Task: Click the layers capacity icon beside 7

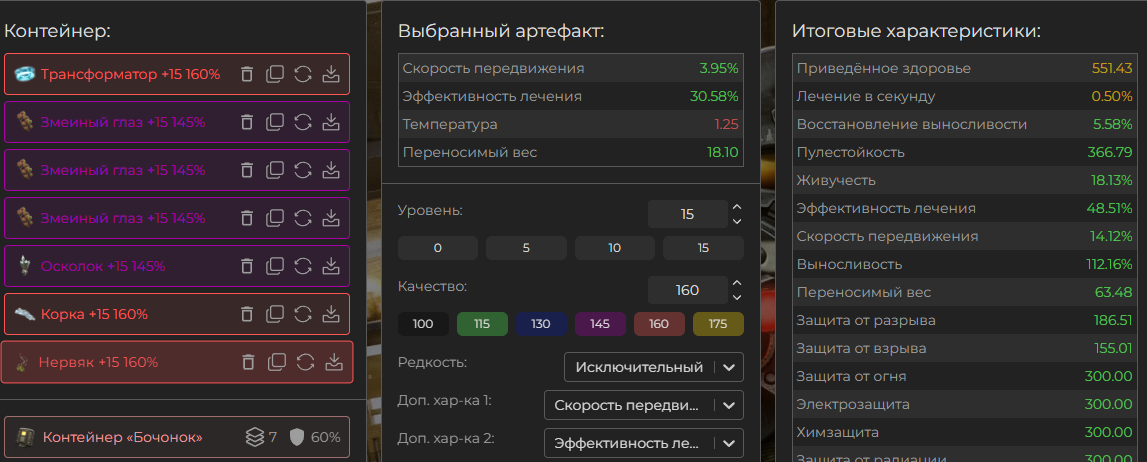Action: (255, 437)
